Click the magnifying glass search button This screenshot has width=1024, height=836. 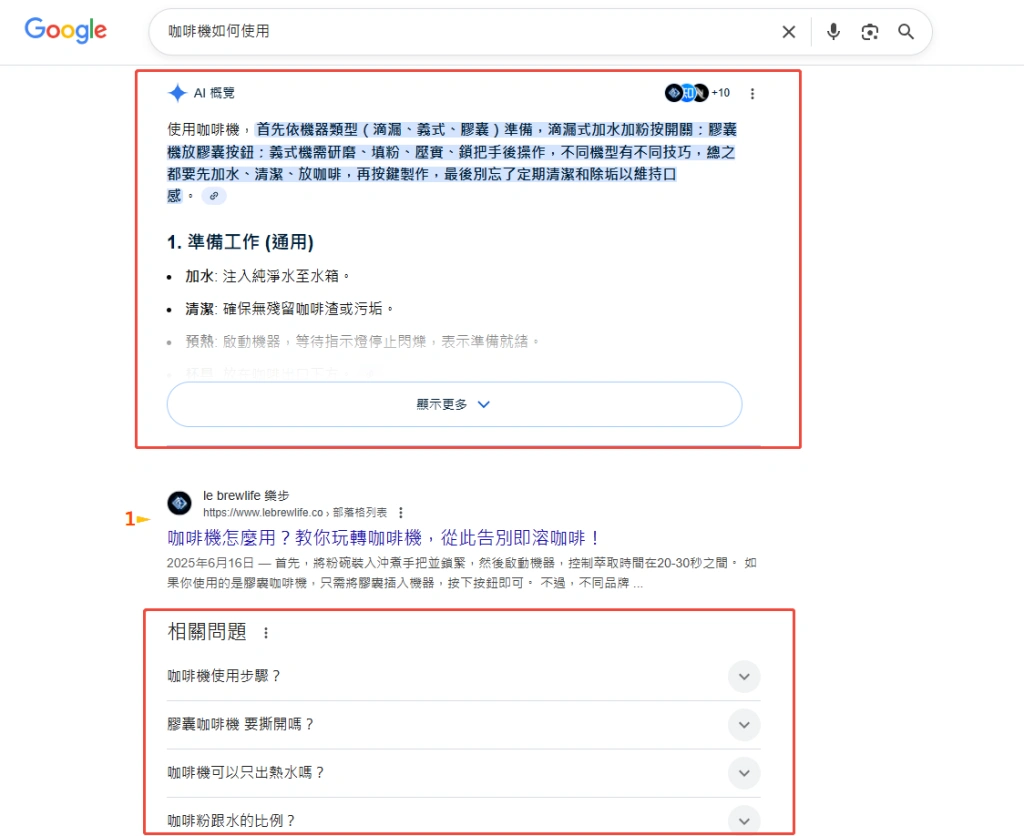pos(906,32)
